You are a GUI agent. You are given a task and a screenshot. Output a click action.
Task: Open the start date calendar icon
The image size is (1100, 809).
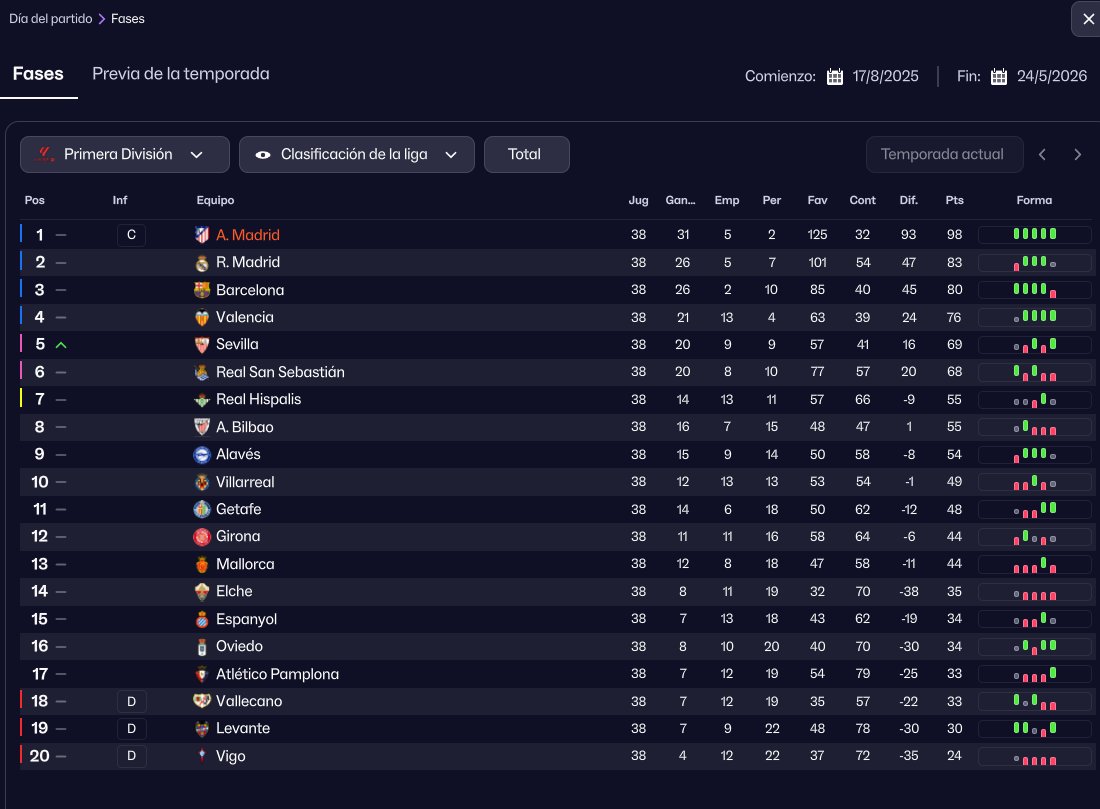pyautogui.click(x=835, y=77)
